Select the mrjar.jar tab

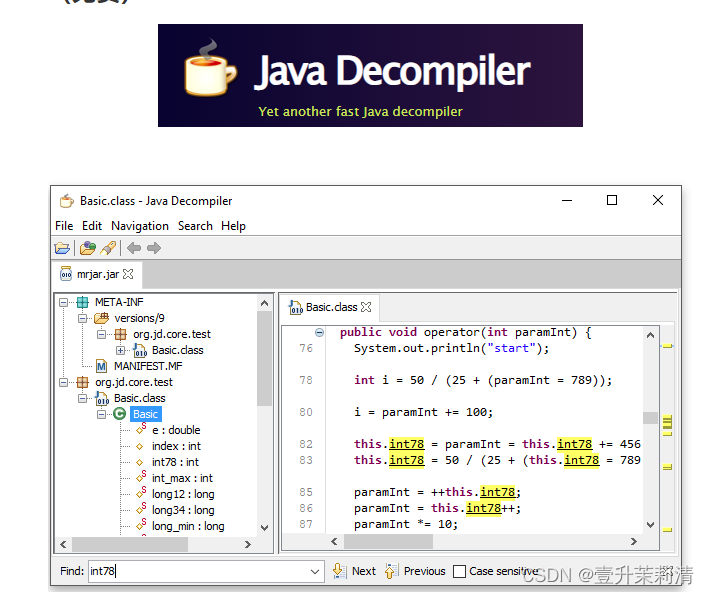pyautogui.click(x=98, y=274)
